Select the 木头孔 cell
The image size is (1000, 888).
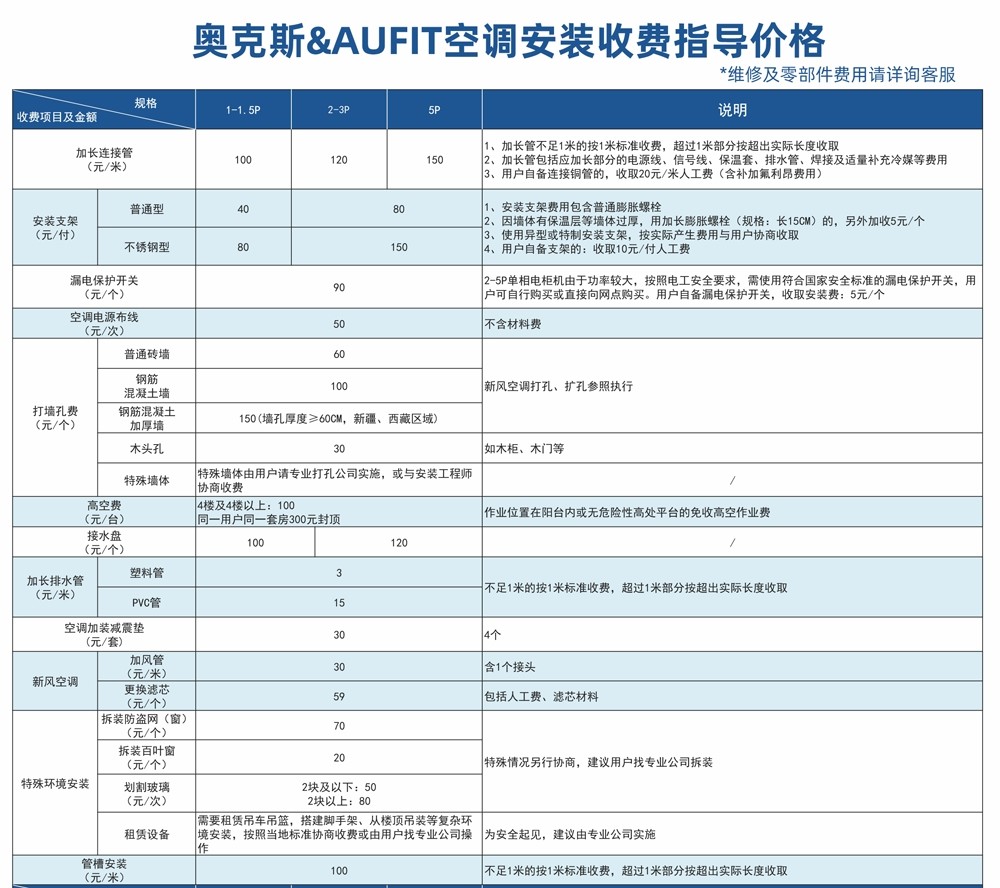tap(147, 448)
